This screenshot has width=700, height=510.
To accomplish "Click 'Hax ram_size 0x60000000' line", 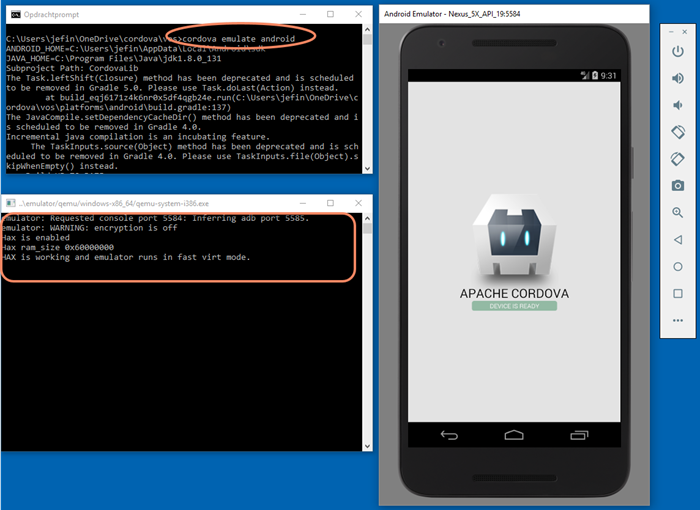I will (x=58, y=247).
